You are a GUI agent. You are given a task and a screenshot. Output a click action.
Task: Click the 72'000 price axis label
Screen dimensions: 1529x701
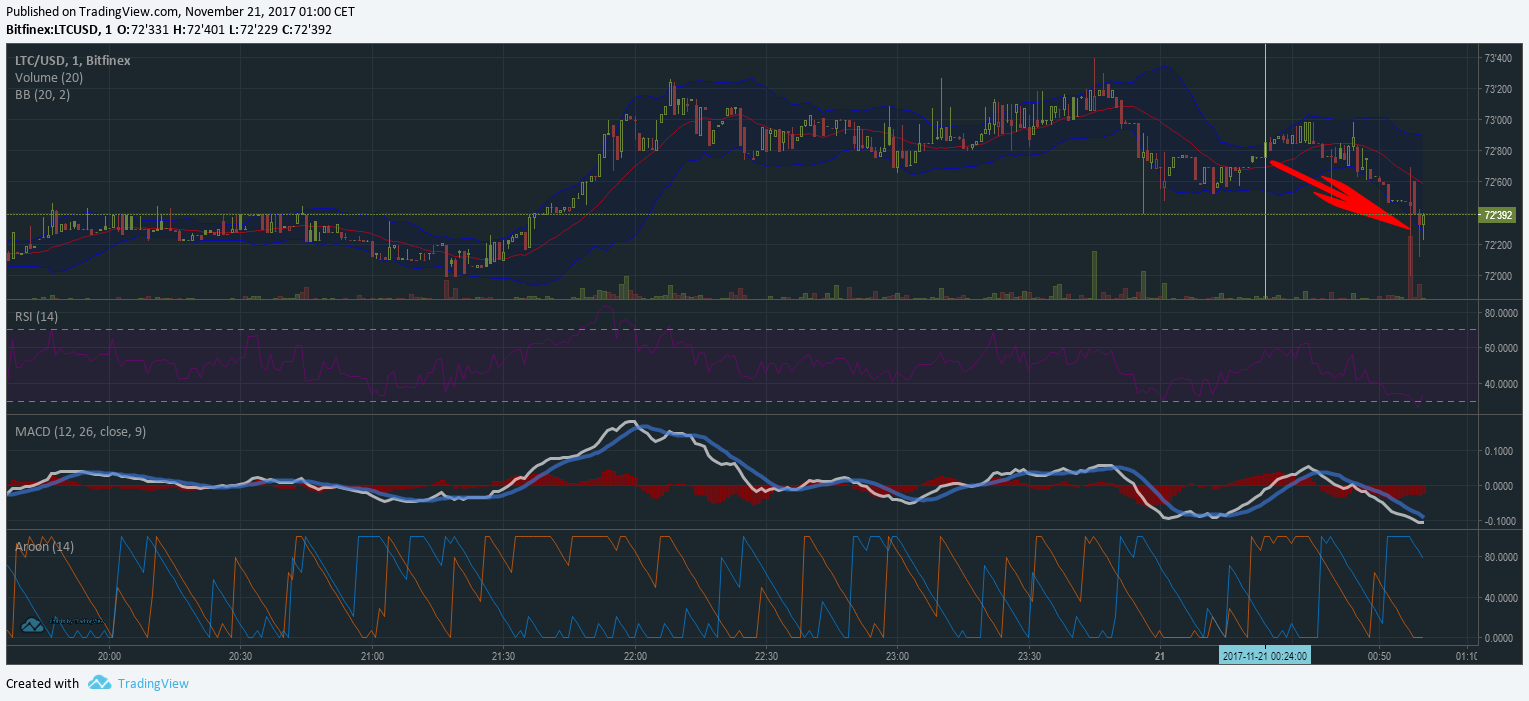(x=1497, y=277)
